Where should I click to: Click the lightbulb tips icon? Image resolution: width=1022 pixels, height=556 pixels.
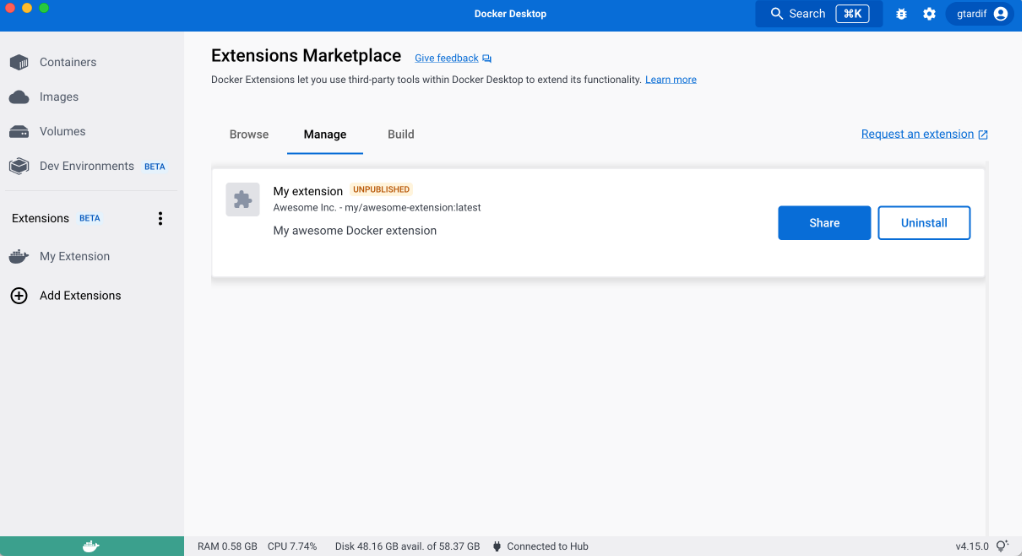pyautogui.click(x=1002, y=546)
